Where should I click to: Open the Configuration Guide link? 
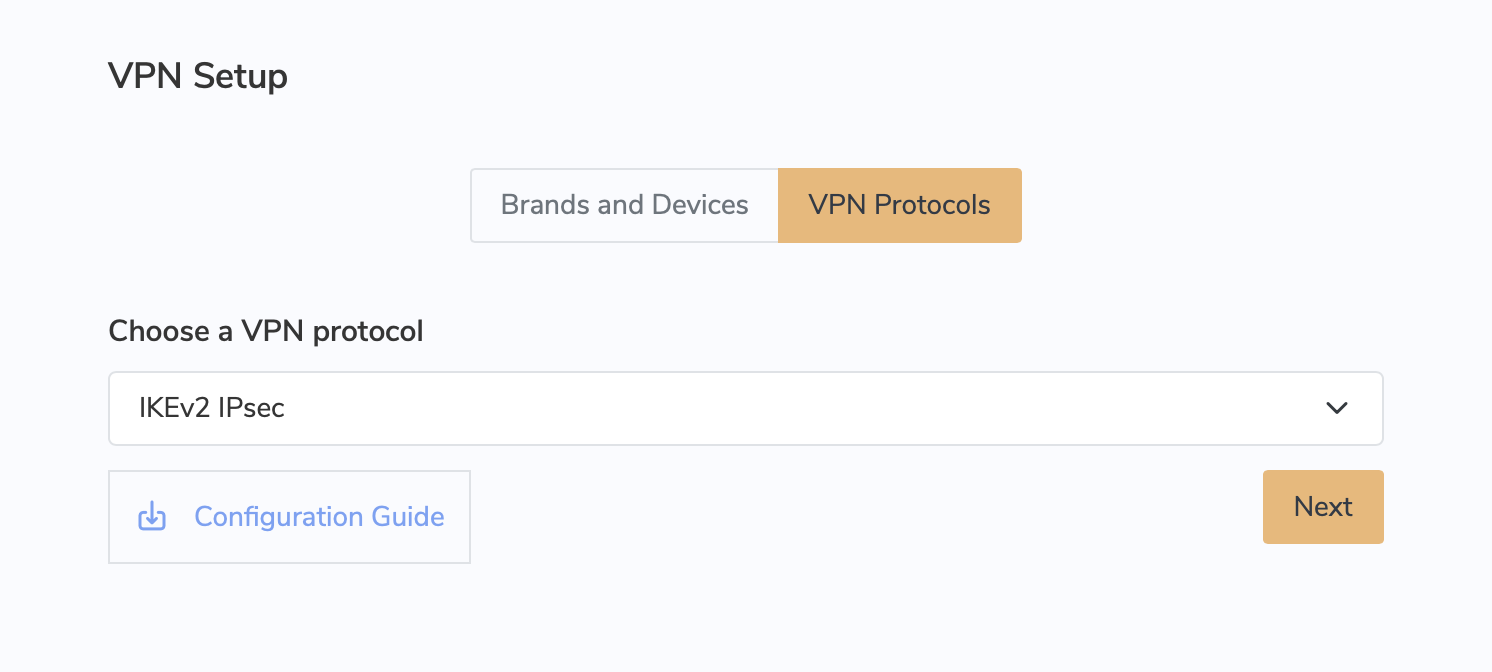pyautogui.click(x=289, y=517)
